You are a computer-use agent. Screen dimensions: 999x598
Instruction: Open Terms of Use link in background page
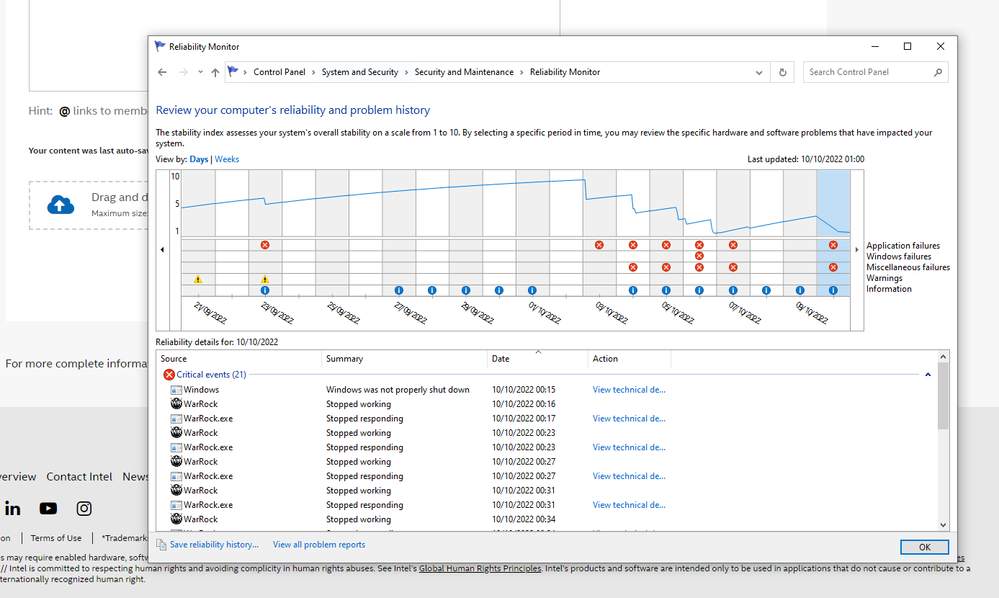point(56,538)
